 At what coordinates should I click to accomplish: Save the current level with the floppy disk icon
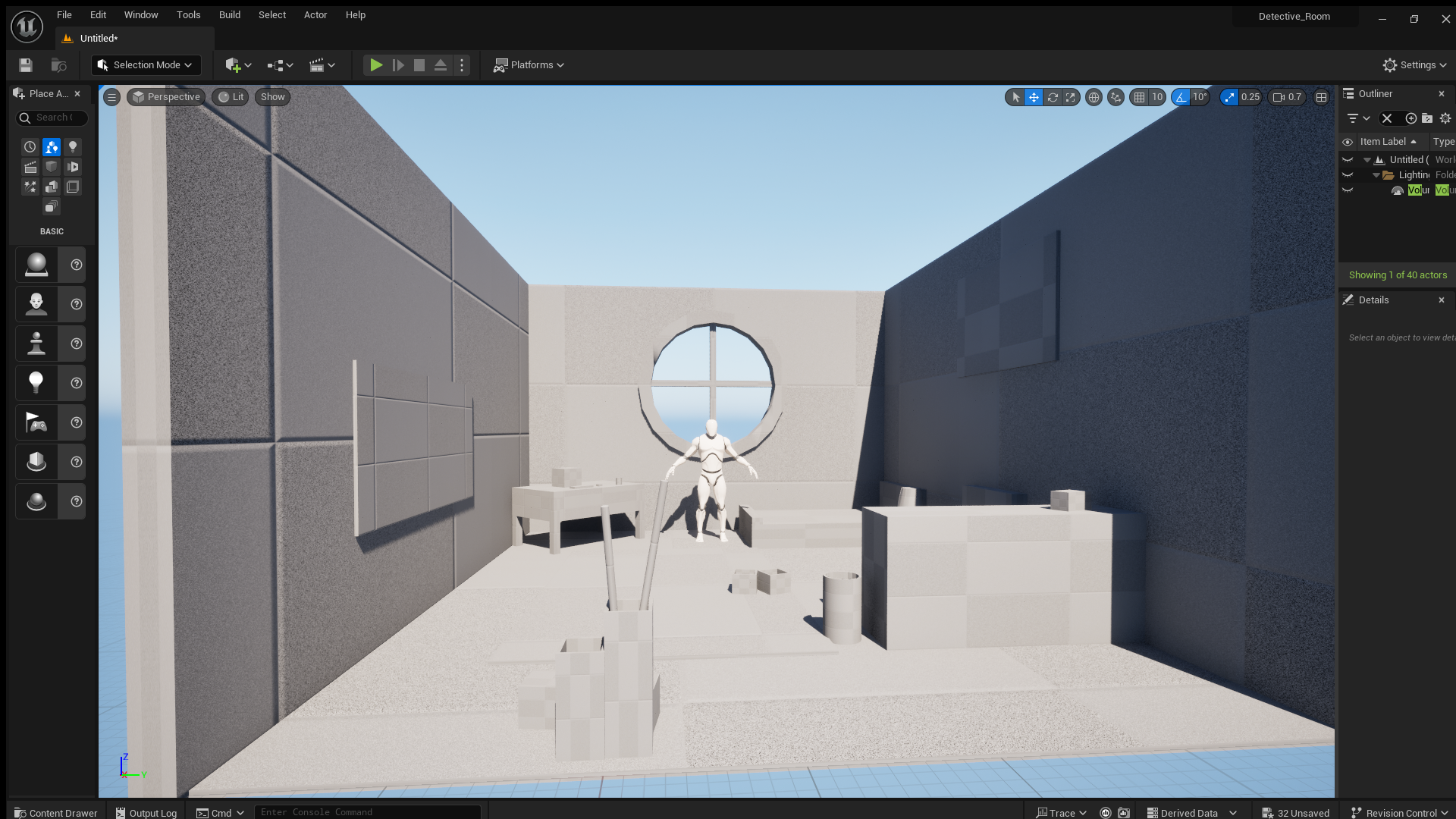pos(26,65)
